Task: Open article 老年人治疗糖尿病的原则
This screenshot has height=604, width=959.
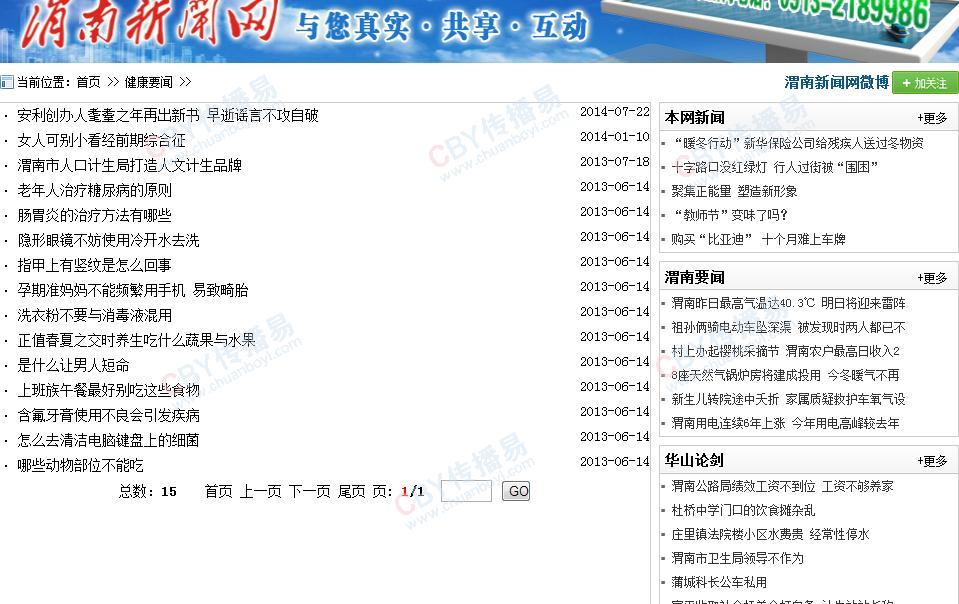Action: pyautogui.click(x=94, y=190)
